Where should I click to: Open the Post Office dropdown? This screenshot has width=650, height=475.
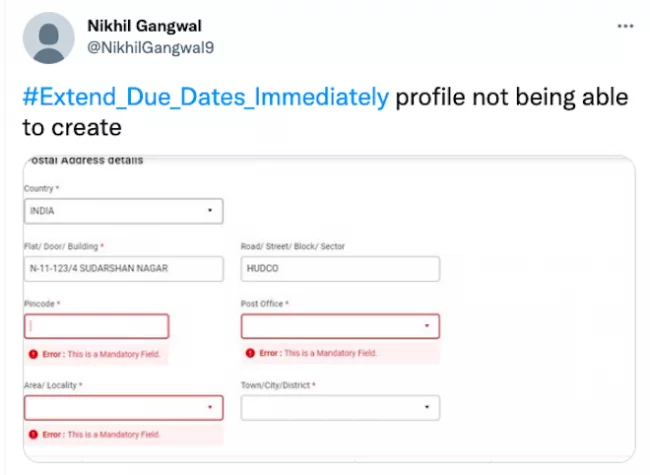click(340, 326)
